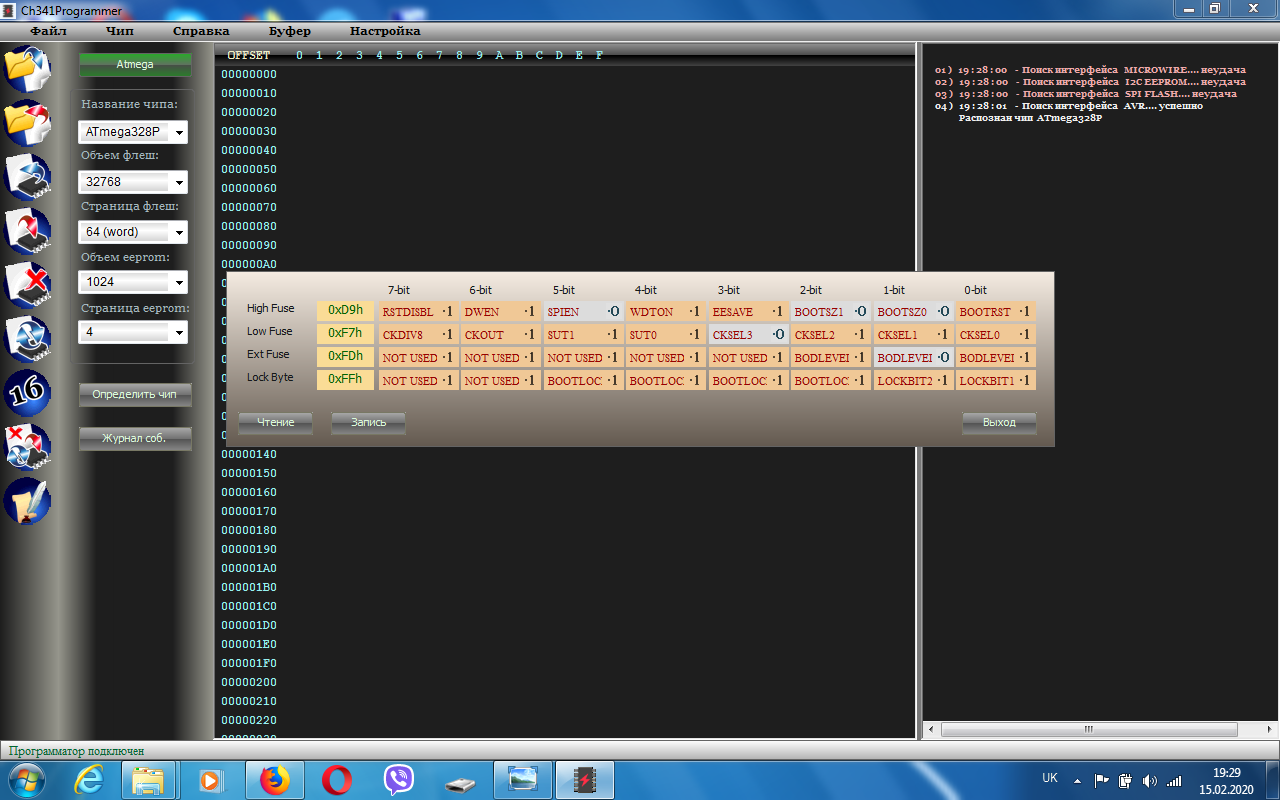Click the log panel horizontal scrollbar
1280x800 pixels.
(1088, 731)
